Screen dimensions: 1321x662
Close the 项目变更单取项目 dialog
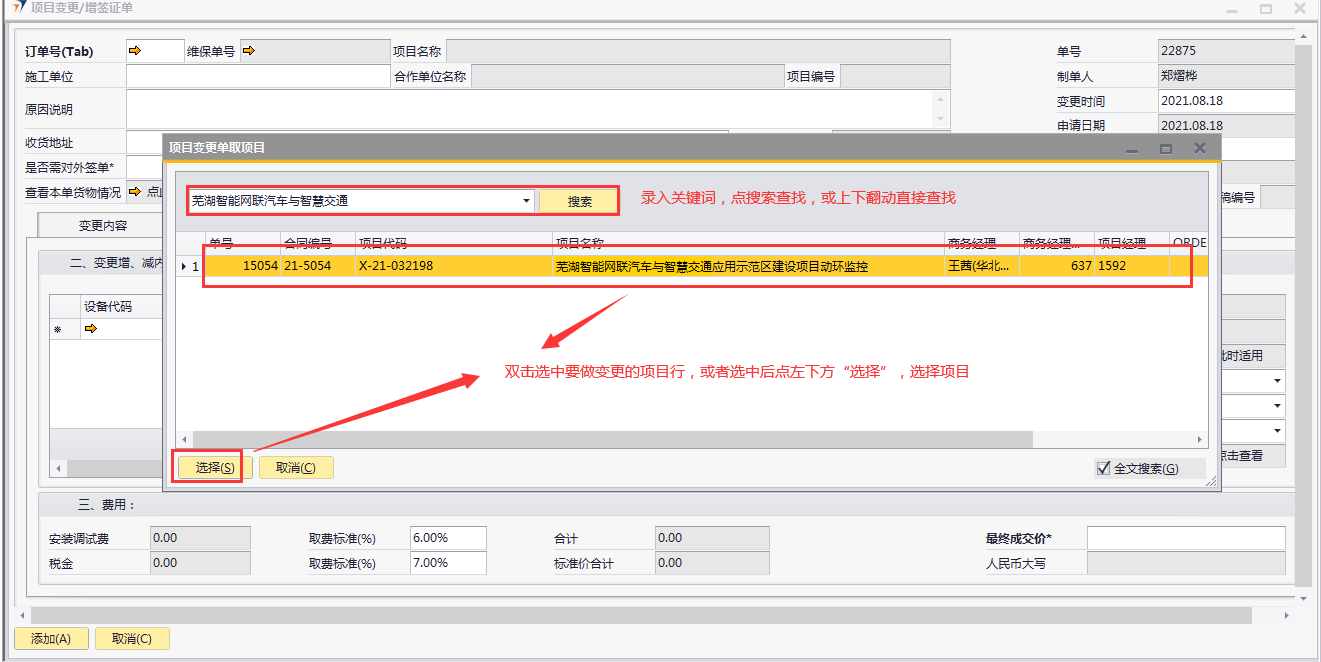(1200, 148)
